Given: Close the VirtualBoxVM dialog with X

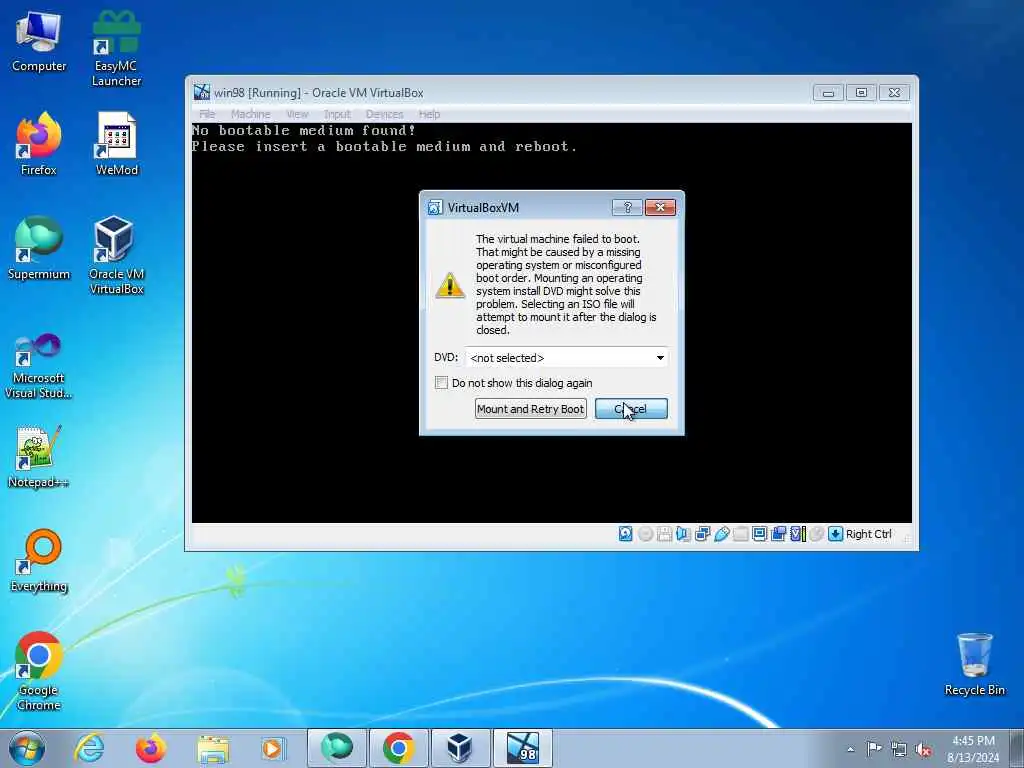Looking at the screenshot, I should (660, 208).
